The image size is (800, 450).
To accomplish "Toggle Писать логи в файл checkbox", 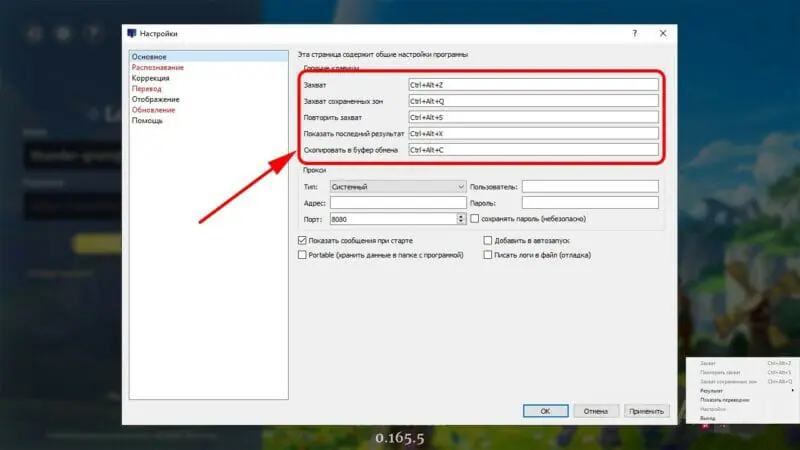I will coord(487,255).
